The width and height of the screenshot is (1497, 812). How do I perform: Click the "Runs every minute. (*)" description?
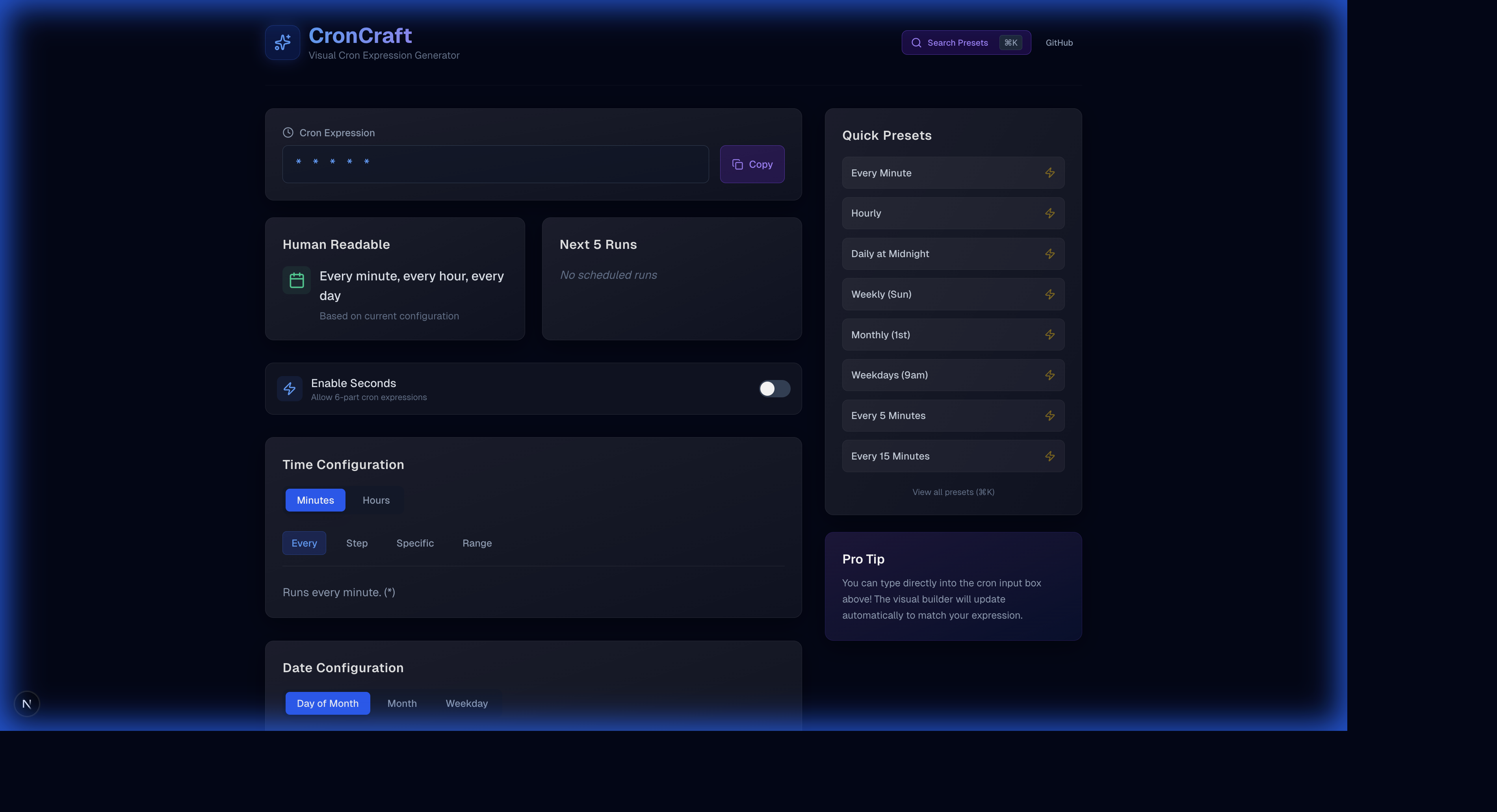[339, 592]
